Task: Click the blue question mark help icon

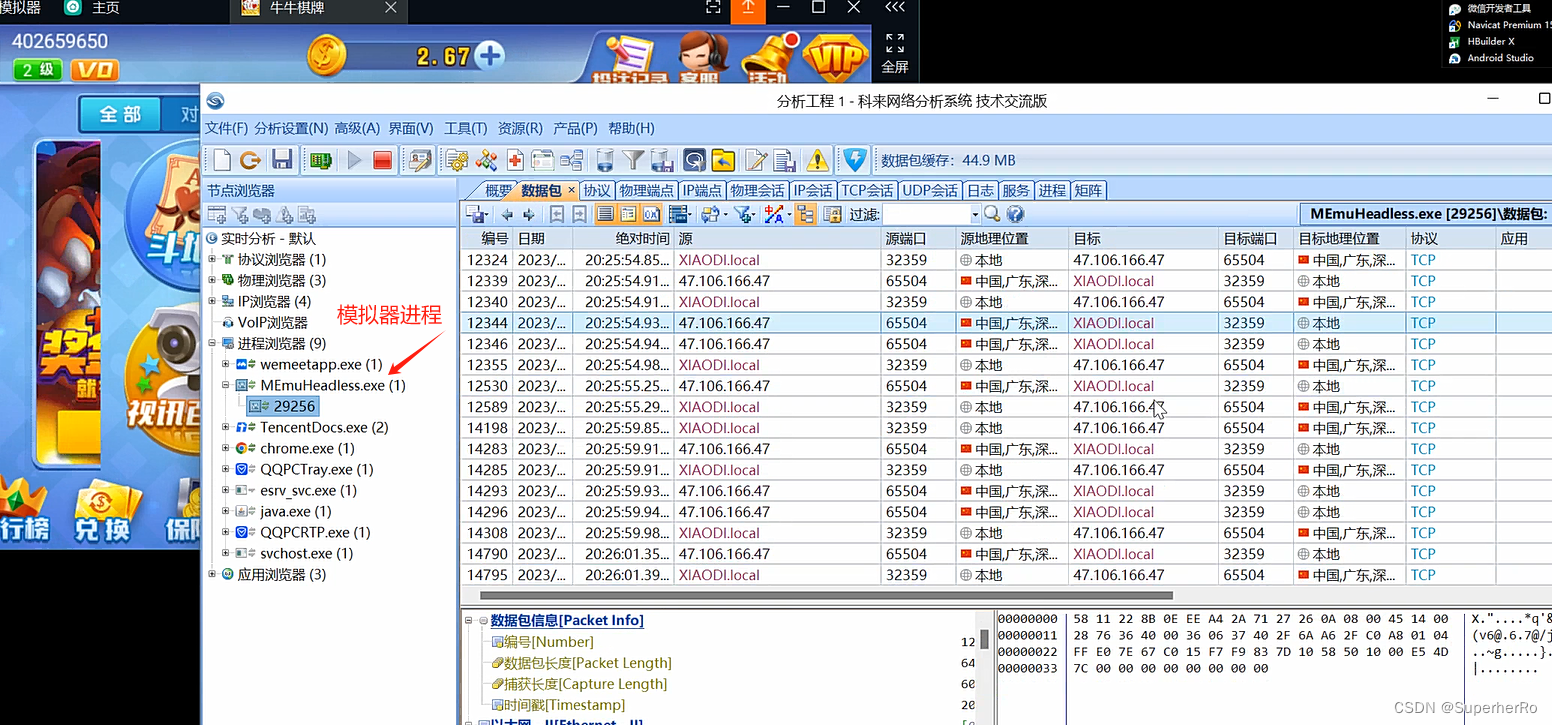Action: (x=1015, y=214)
